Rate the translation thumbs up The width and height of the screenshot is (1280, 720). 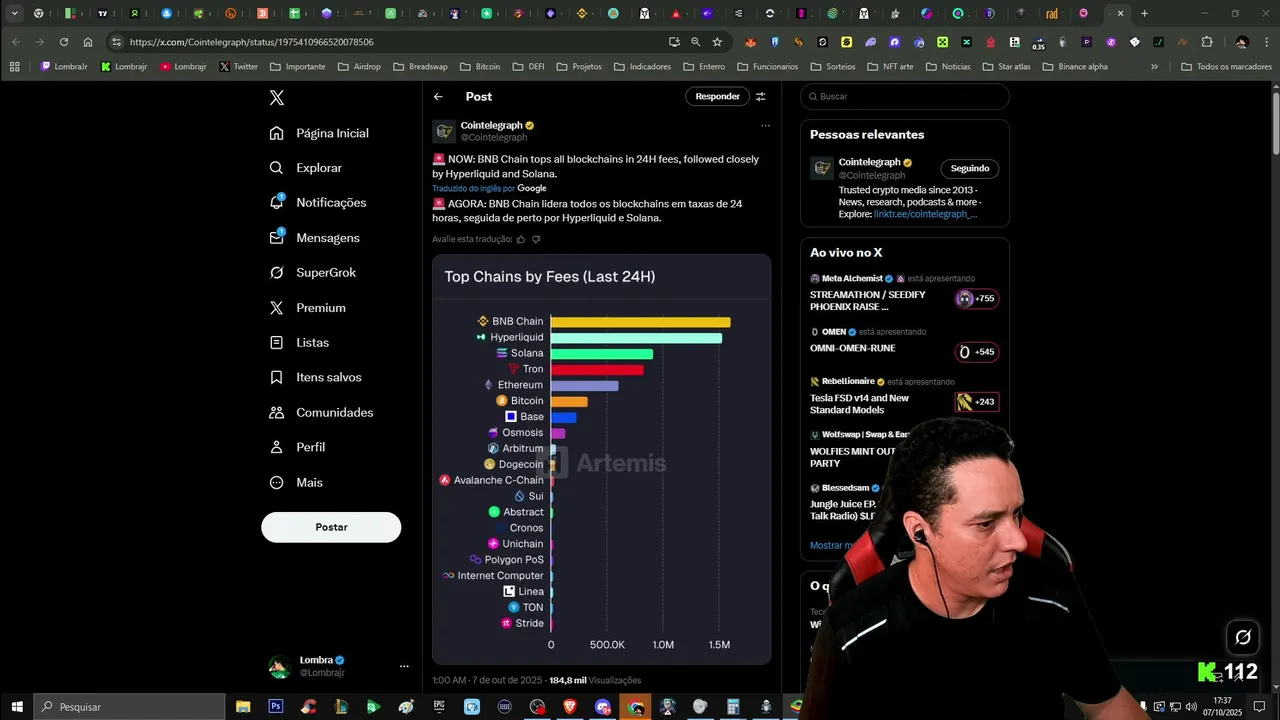pyautogui.click(x=521, y=239)
